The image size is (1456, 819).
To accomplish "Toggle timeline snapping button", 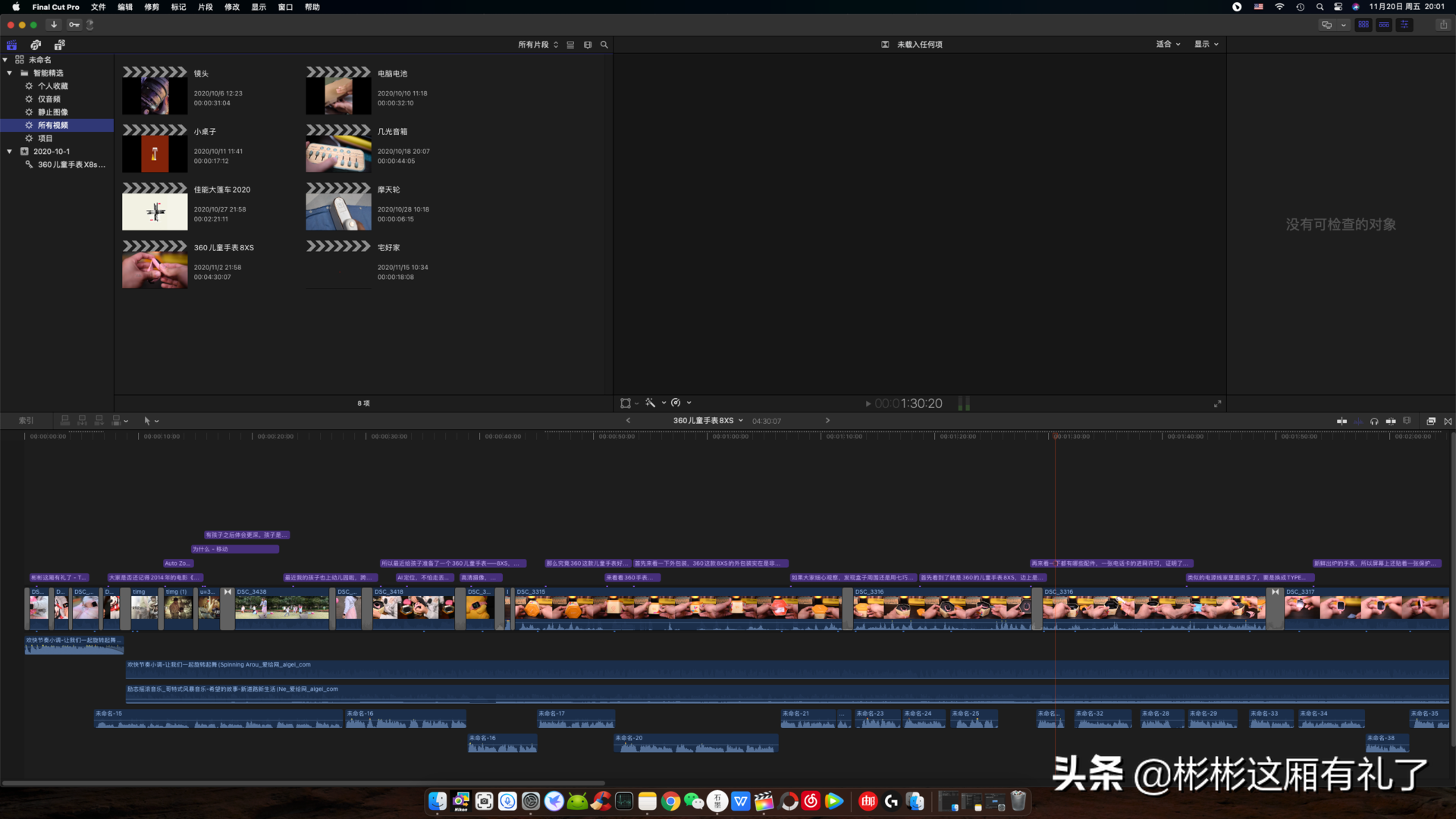I will coord(1391,421).
